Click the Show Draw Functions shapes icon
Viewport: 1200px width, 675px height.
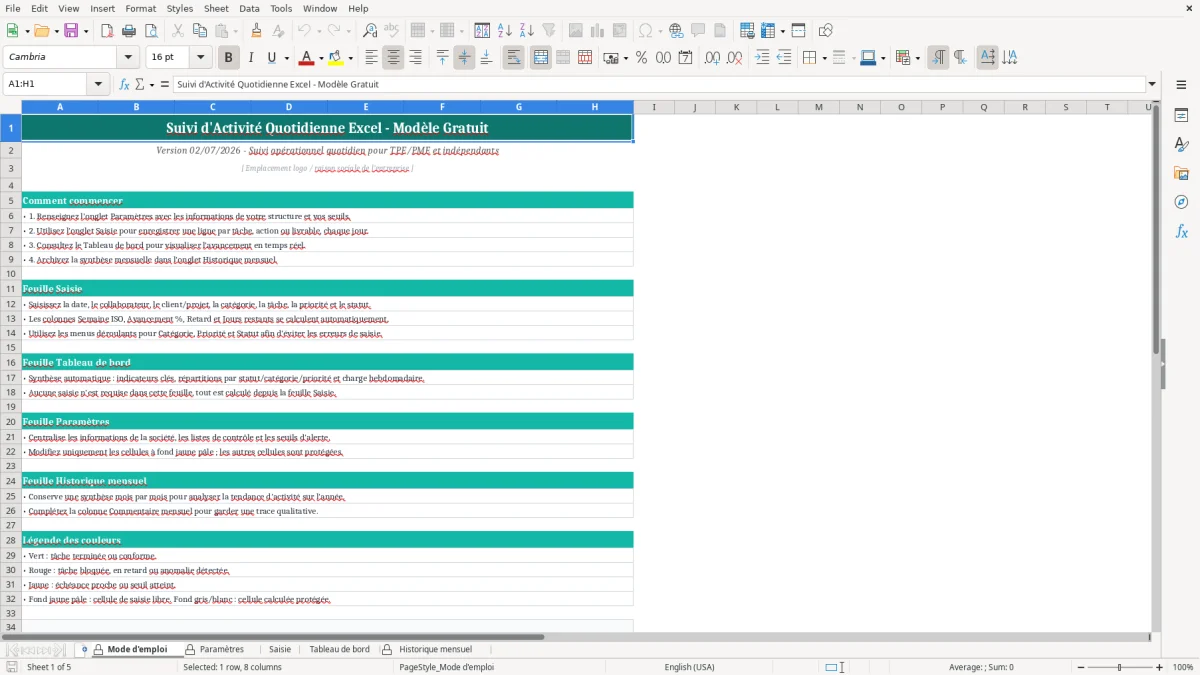pyautogui.click(x=825, y=31)
